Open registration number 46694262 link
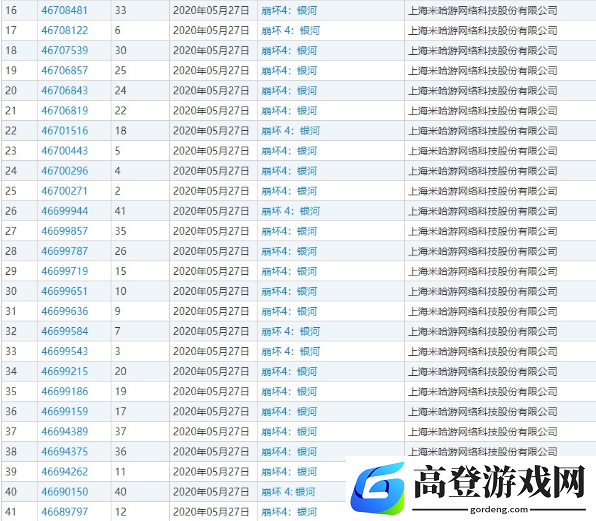This screenshot has height=521, width=596. coord(64,472)
